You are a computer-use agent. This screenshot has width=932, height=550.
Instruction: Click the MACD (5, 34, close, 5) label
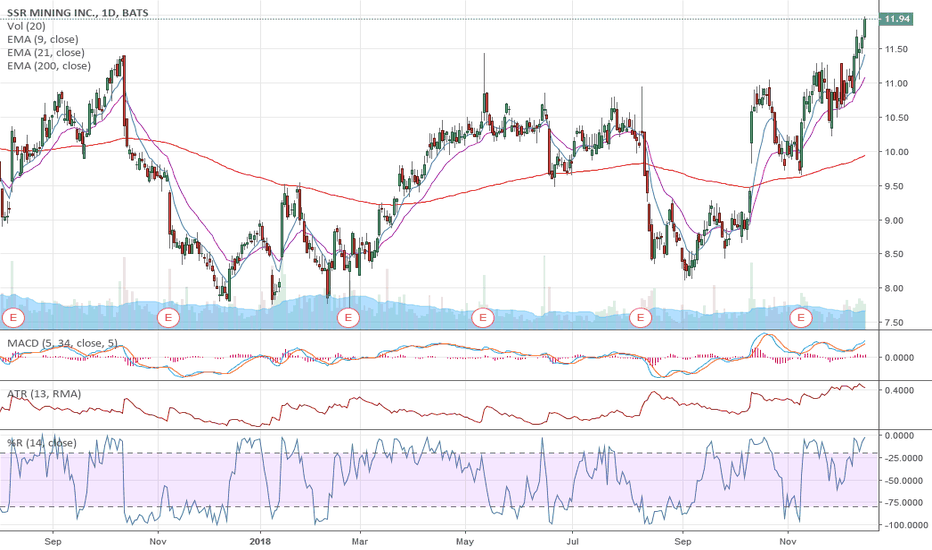coord(62,343)
